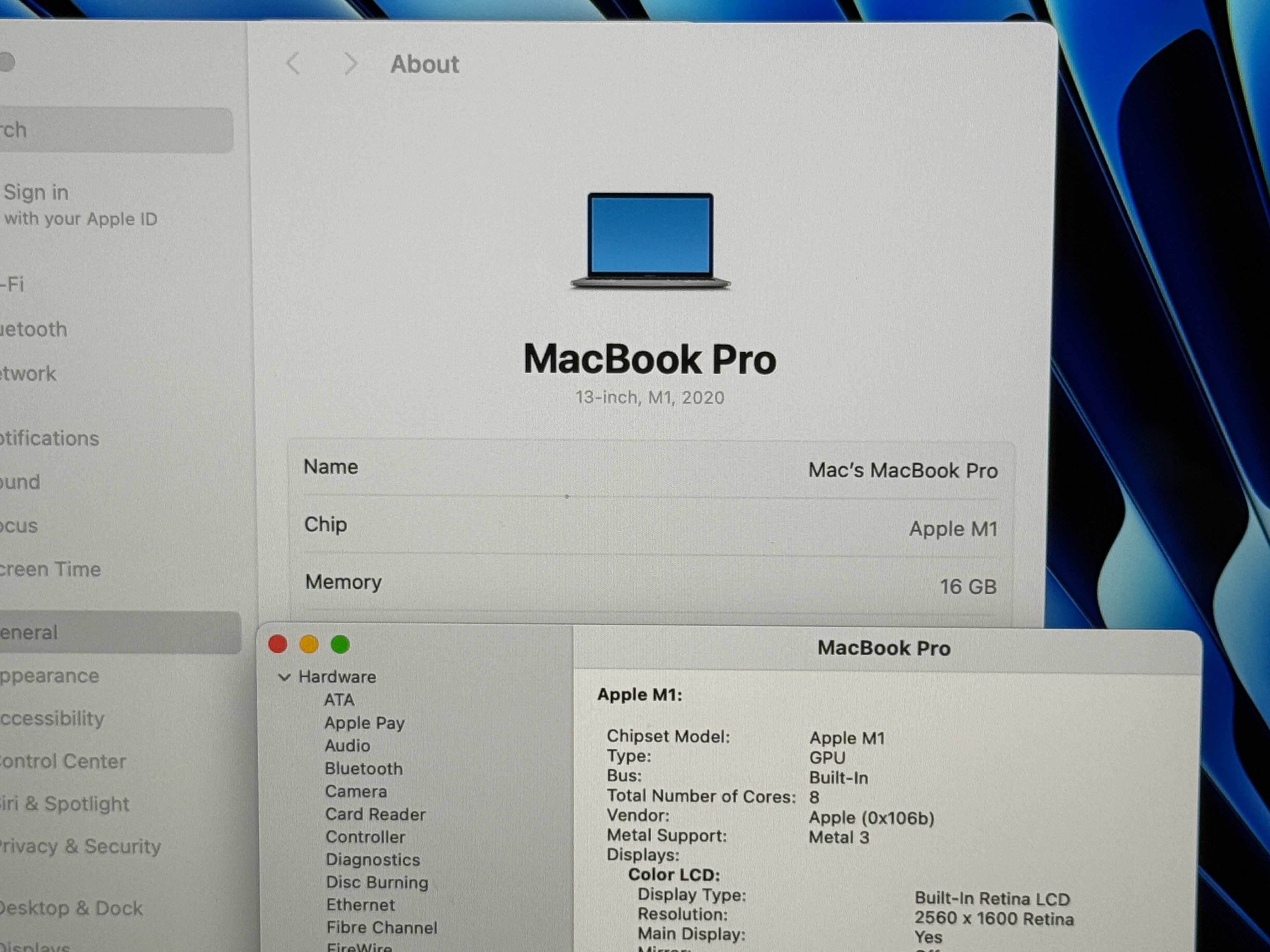Click the Total Number of Cores value
The width and height of the screenshot is (1270, 952).
[814, 797]
